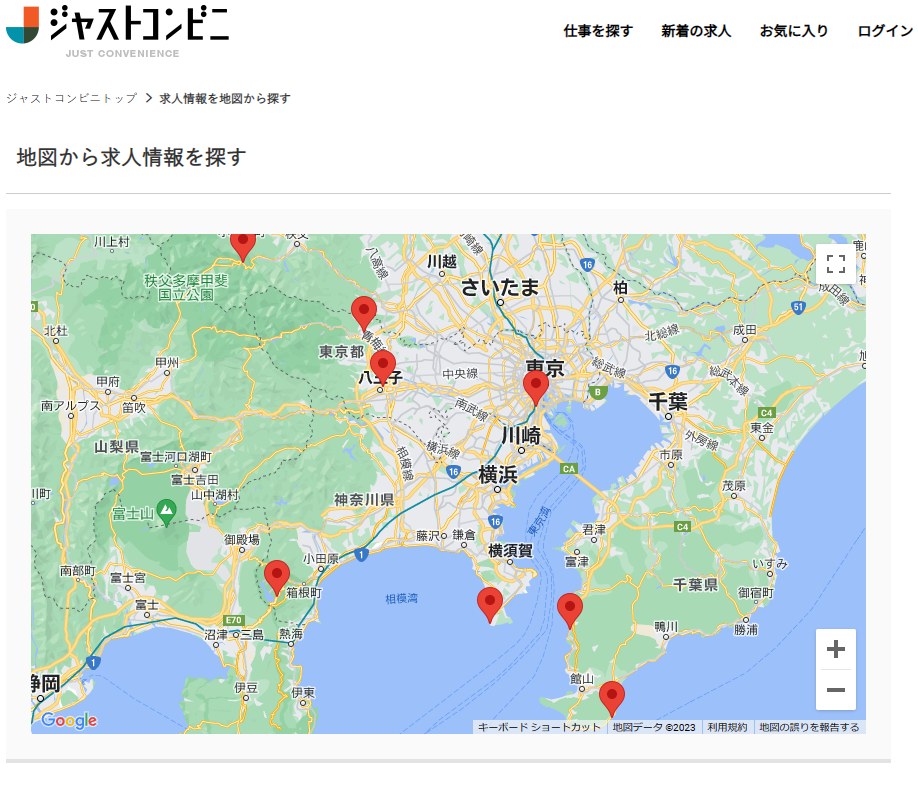Click the 勝浦 label on map
This screenshot has height=788, width=918.
(x=745, y=629)
